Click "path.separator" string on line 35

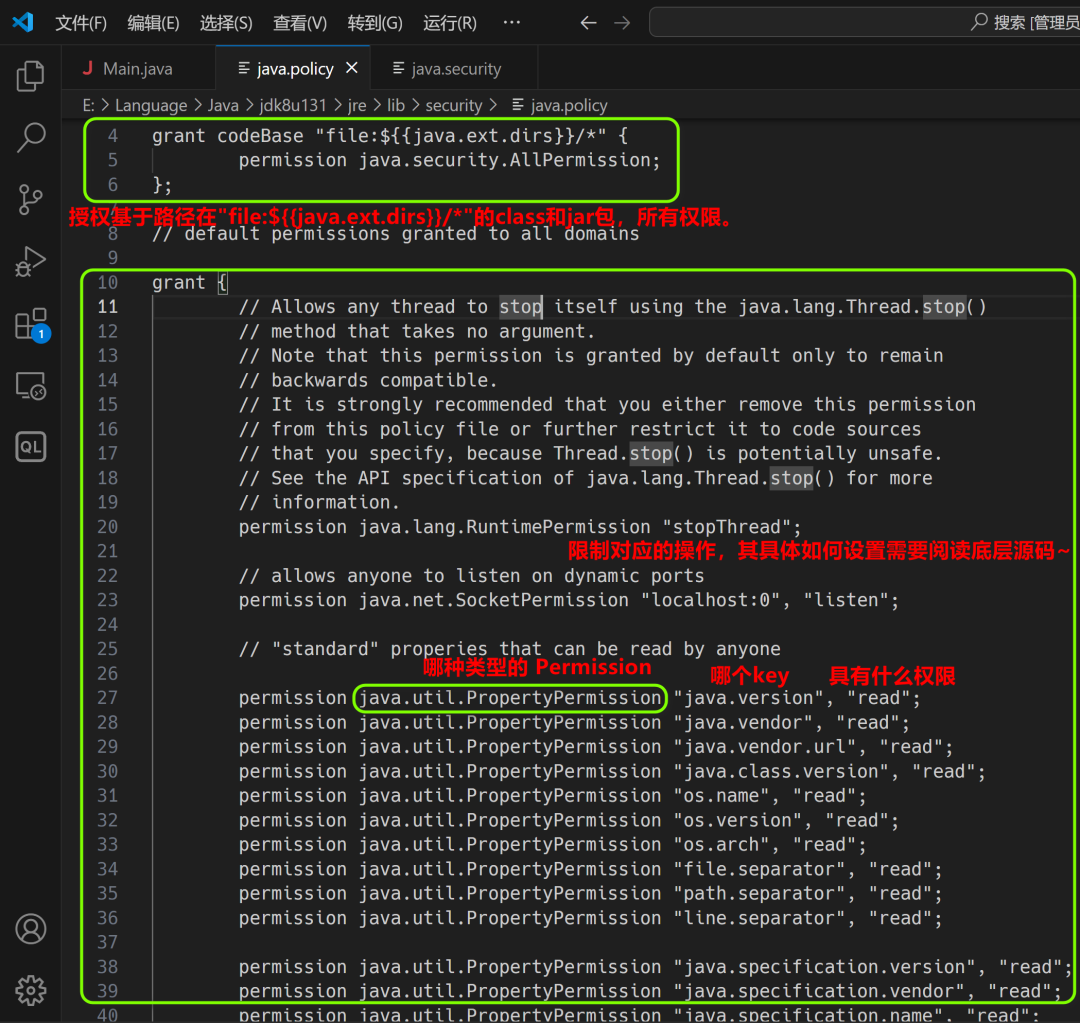pos(758,893)
